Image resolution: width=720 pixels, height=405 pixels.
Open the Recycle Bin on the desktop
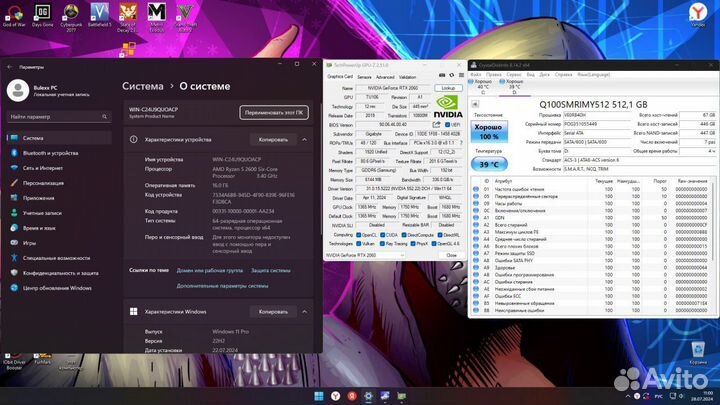click(698, 354)
